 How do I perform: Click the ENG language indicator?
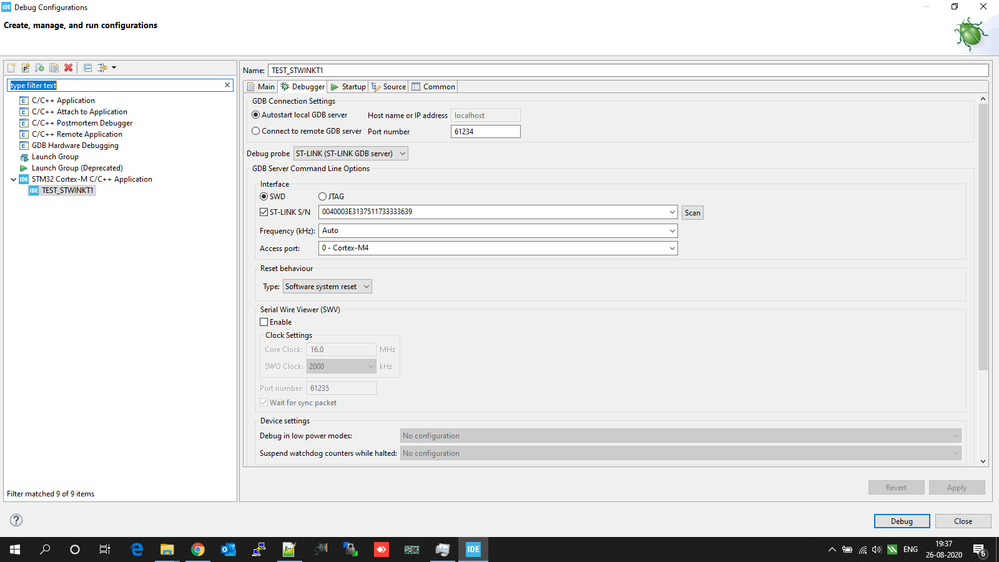click(x=910, y=549)
